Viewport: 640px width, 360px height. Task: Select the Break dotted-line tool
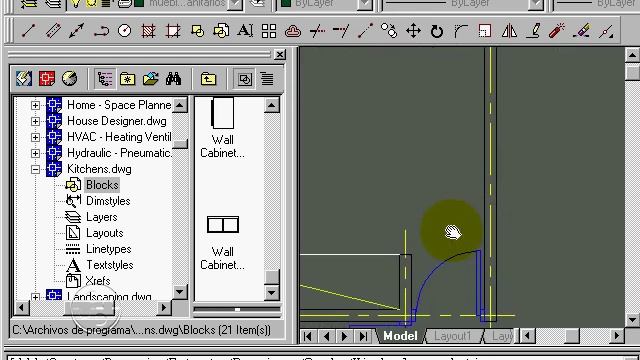point(365,31)
